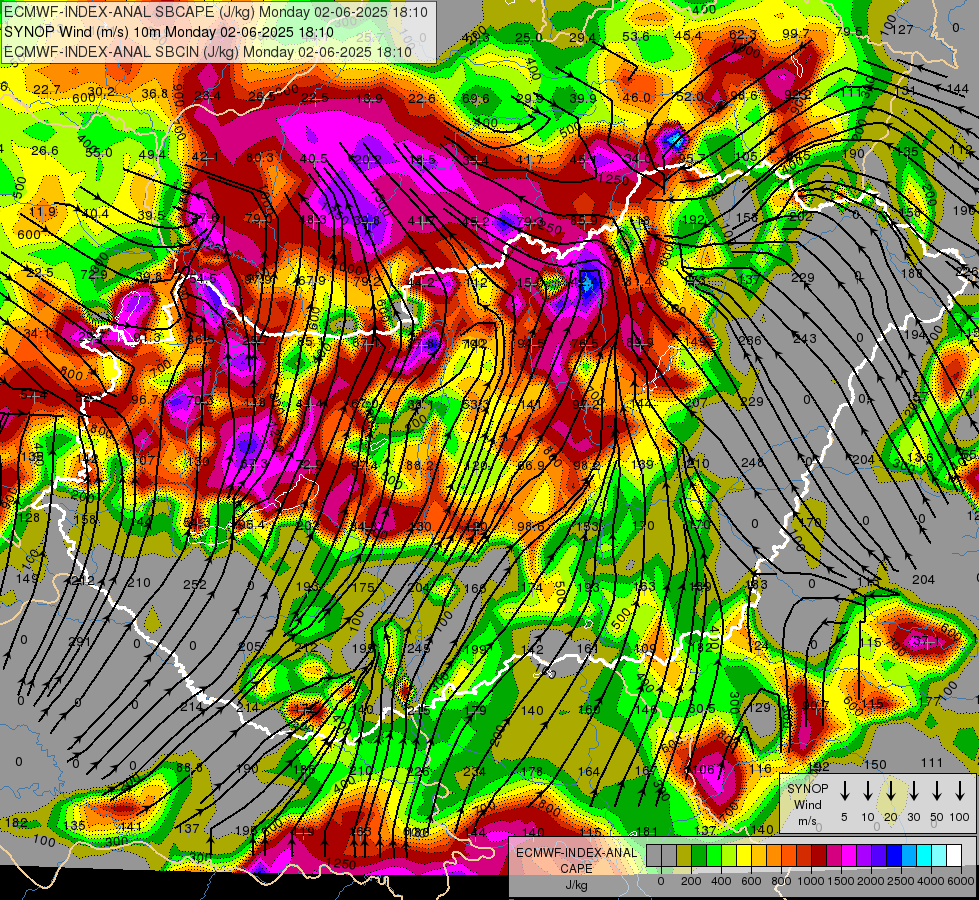Click the map value '188'
Image resolution: width=979 pixels, height=900 pixels.
pyautogui.click(x=912, y=274)
